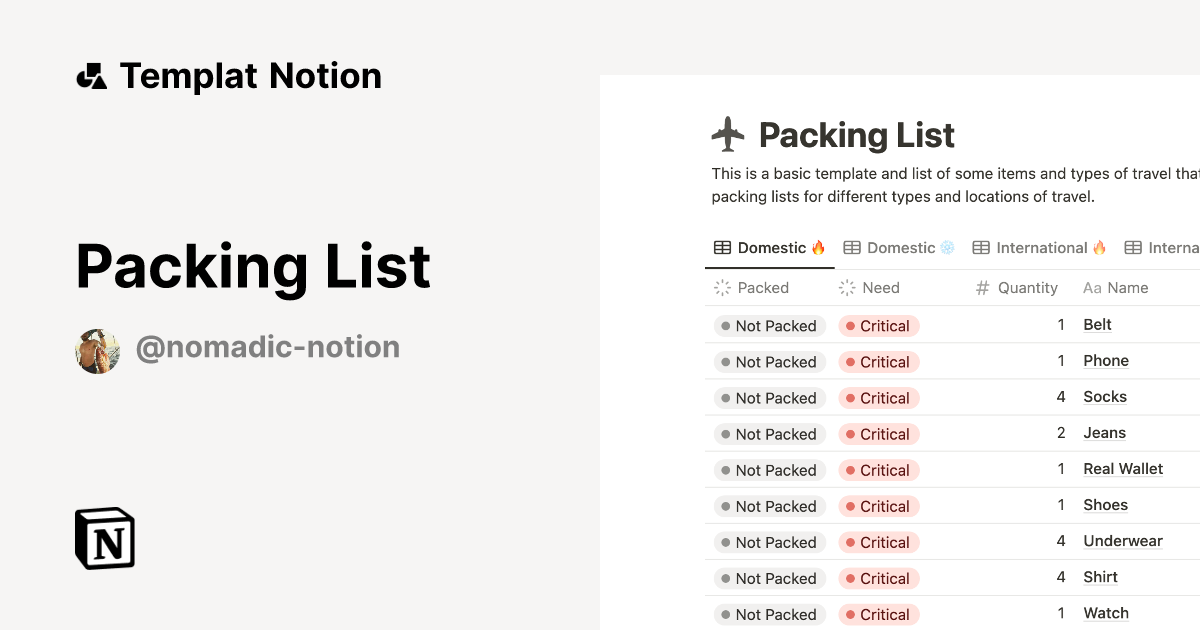Open the Real Wallet item page
Image resolution: width=1200 pixels, height=630 pixels.
[1123, 468]
